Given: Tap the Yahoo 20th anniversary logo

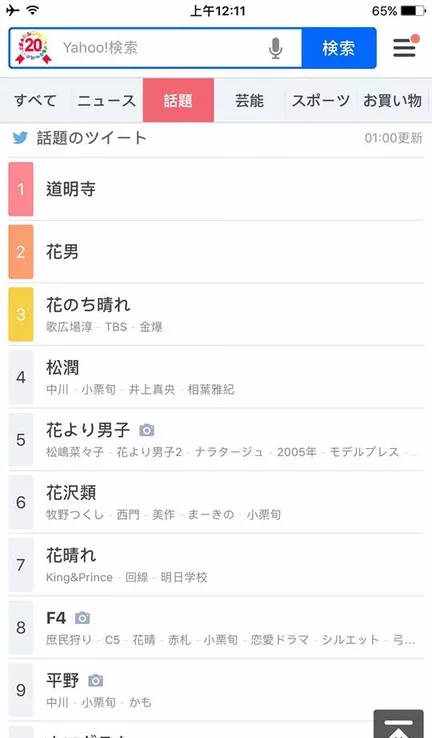Looking at the screenshot, I should point(33,48).
